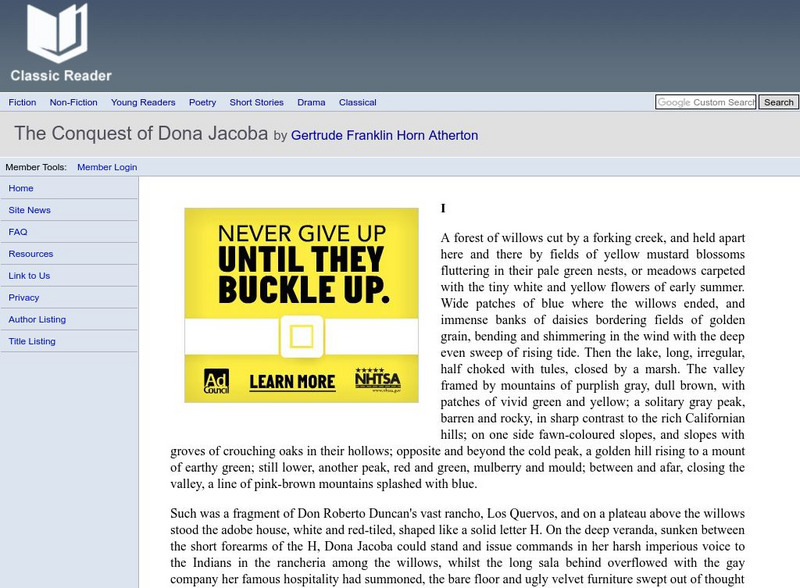Open the Privacy page
This screenshot has height=588, width=800.
pyautogui.click(x=23, y=298)
